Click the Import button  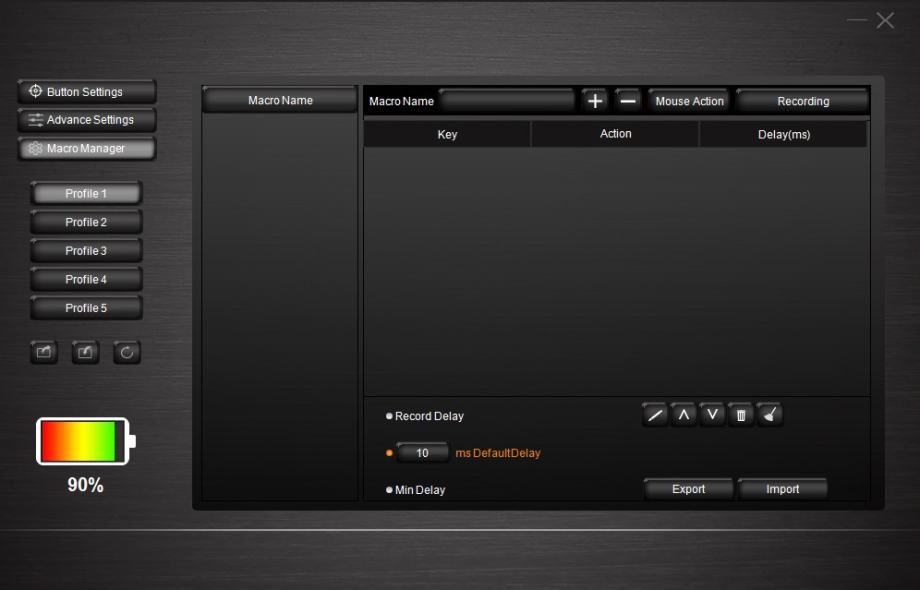[783, 489]
